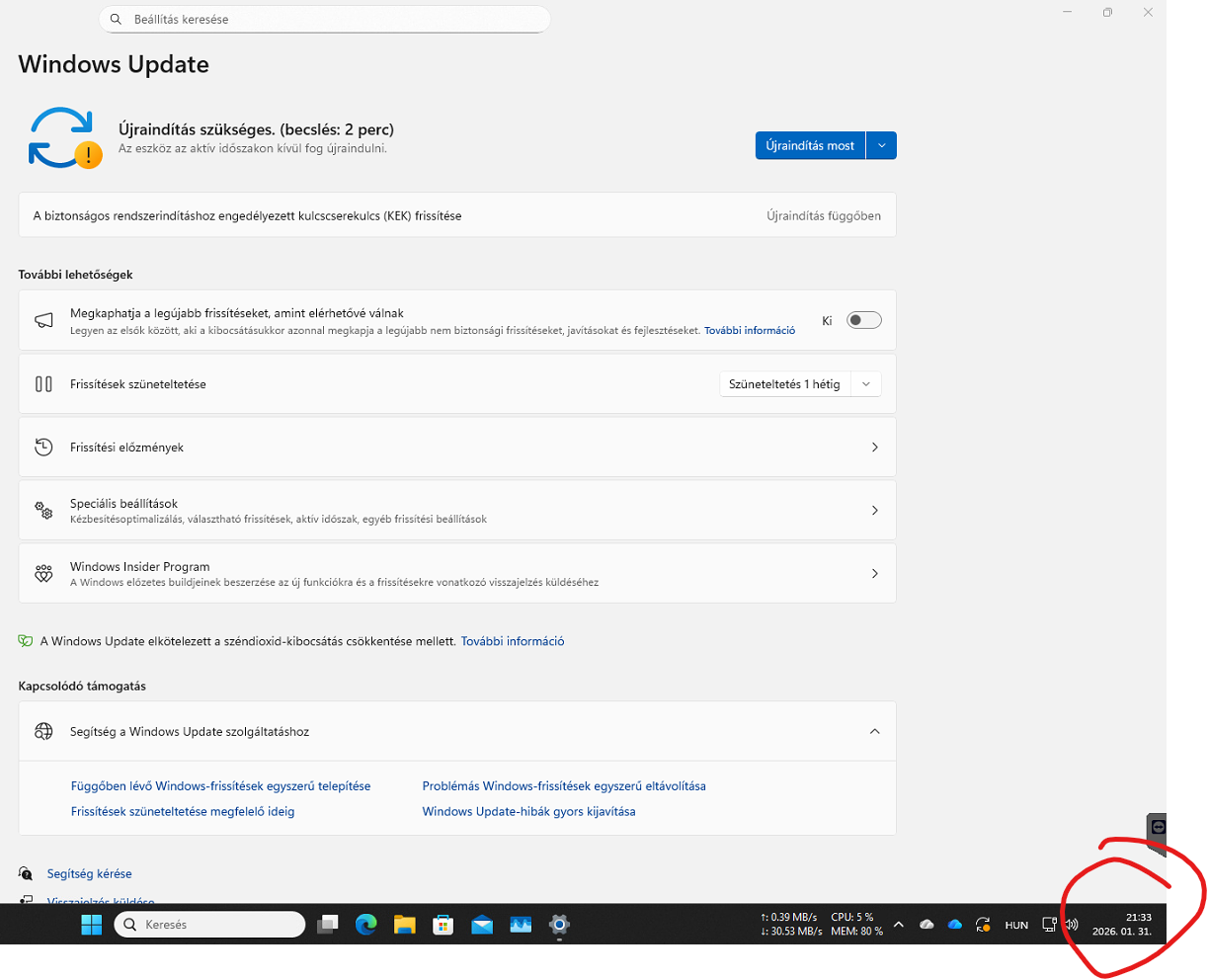Screen dimensions: 1209x980
Task: Open the arrow dropdown beside Újraindítás most
Action: pos(882,145)
